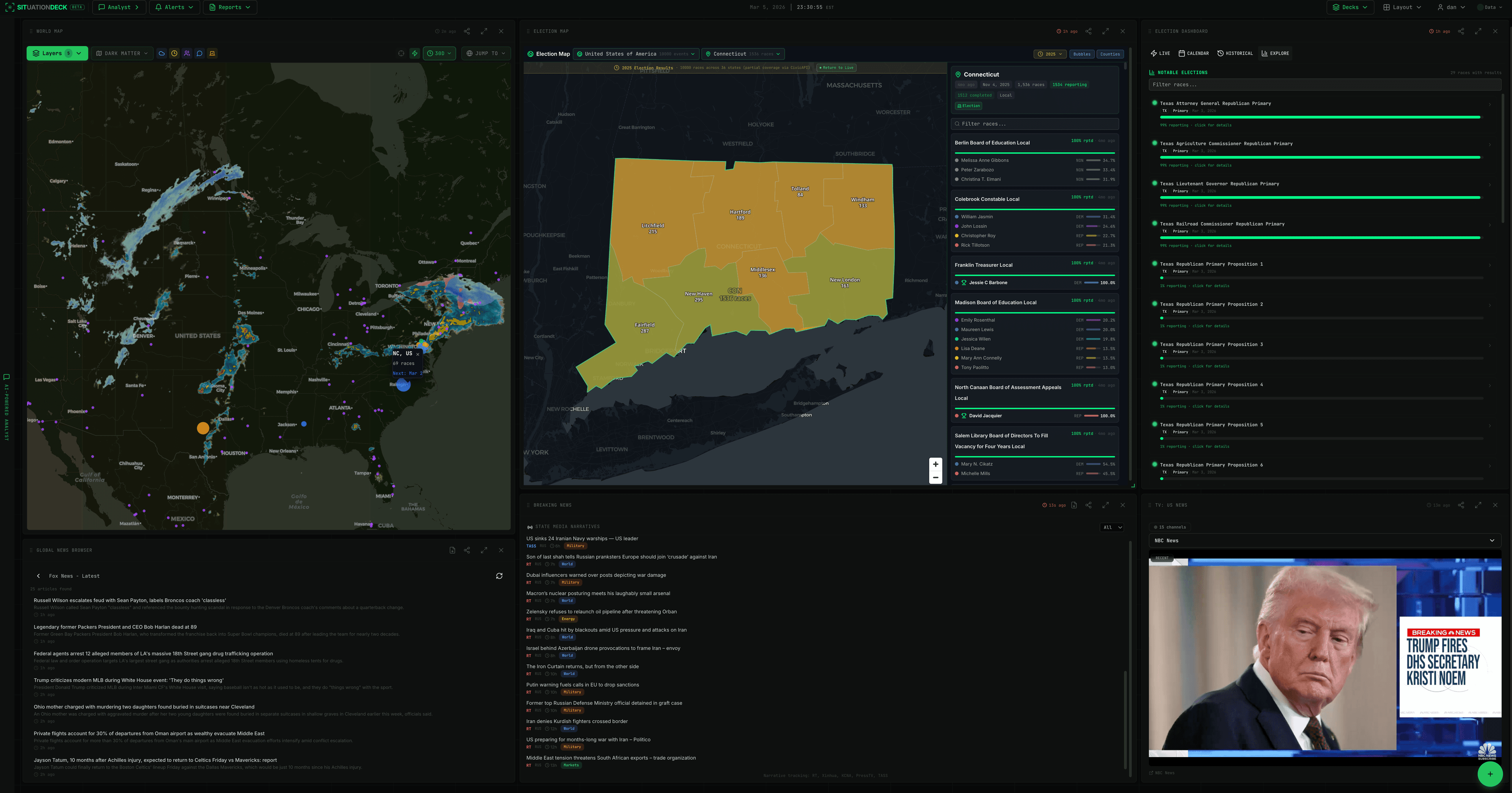Open the time history icon on world map toolbar
Screen dimensions: 1512x793
click(x=174, y=54)
